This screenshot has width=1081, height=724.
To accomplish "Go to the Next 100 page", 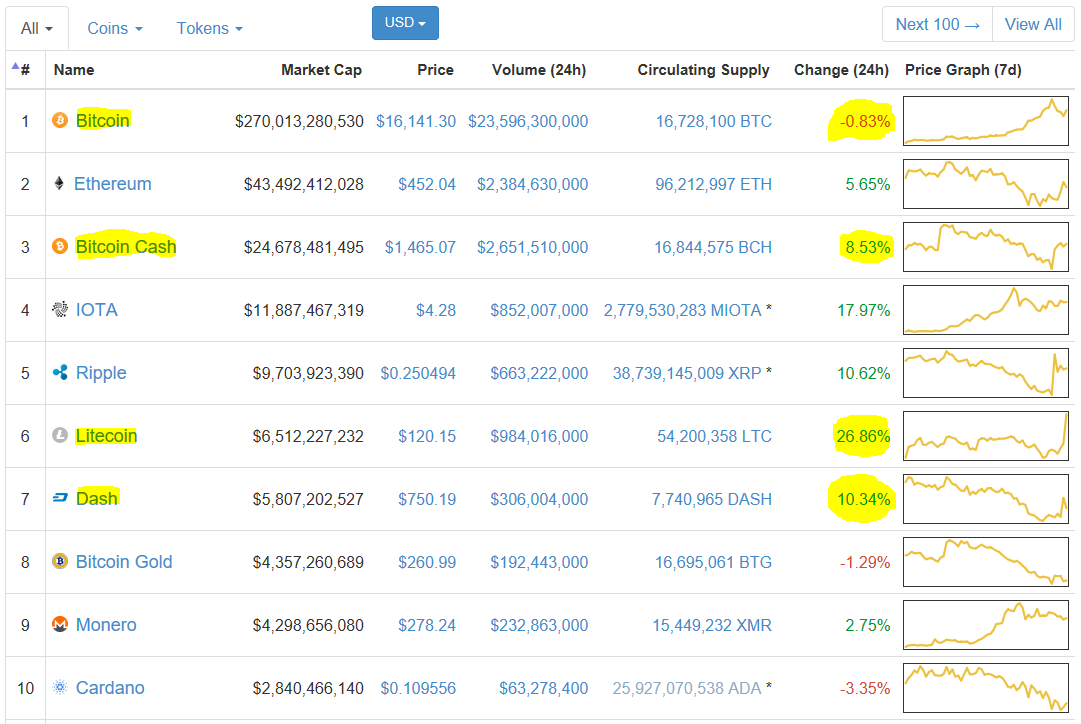I will (938, 24).
